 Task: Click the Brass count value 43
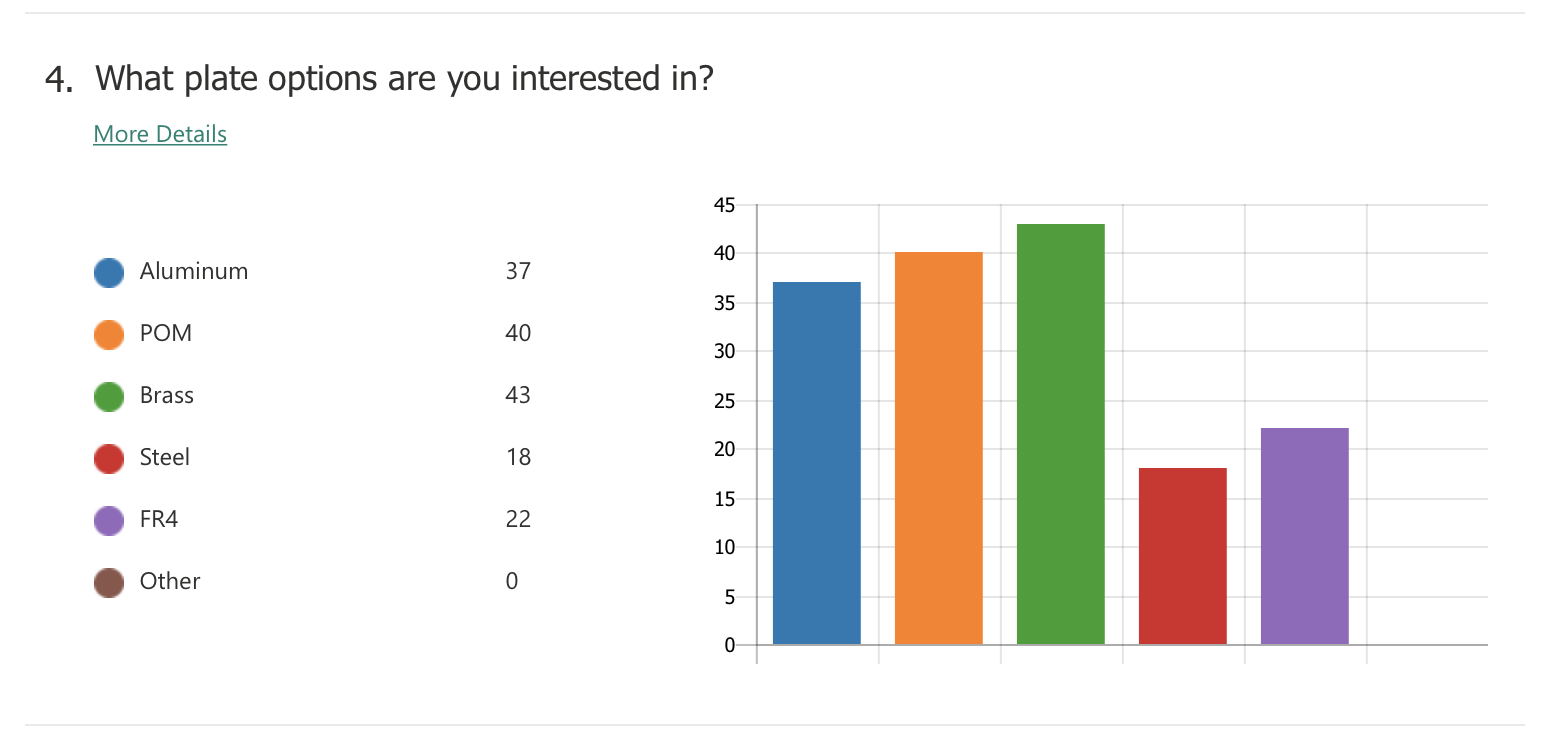click(x=518, y=395)
